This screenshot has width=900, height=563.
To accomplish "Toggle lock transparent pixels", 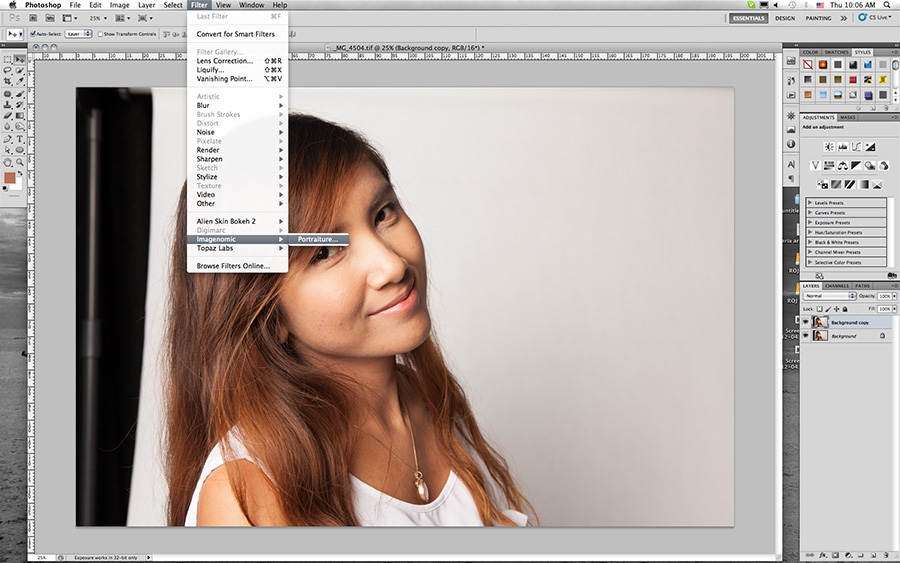I will click(x=820, y=309).
